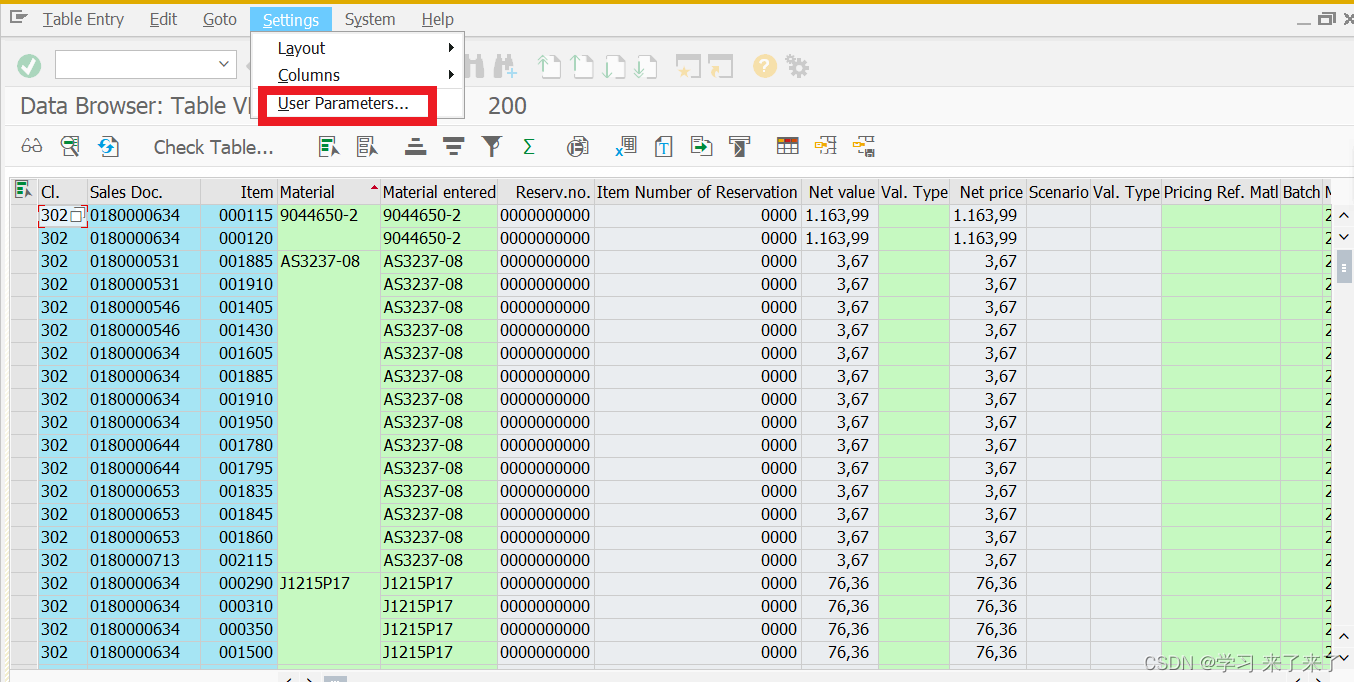The width and height of the screenshot is (1354, 682).
Task: Open the Help question mark icon
Action: pos(765,66)
